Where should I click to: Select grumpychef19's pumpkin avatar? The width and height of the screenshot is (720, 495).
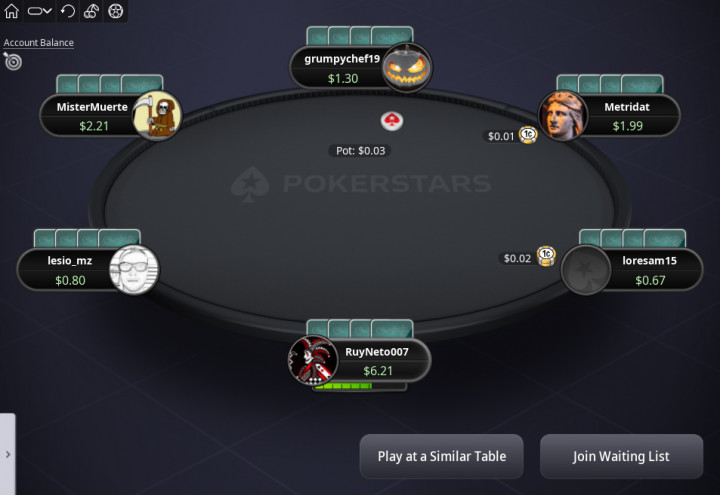click(407, 68)
